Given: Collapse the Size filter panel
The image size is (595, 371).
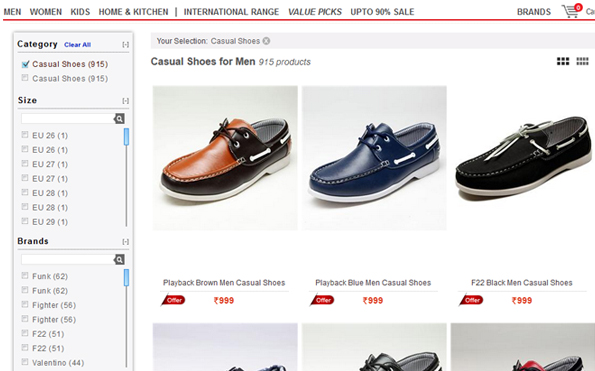Looking at the screenshot, I should [126, 101].
